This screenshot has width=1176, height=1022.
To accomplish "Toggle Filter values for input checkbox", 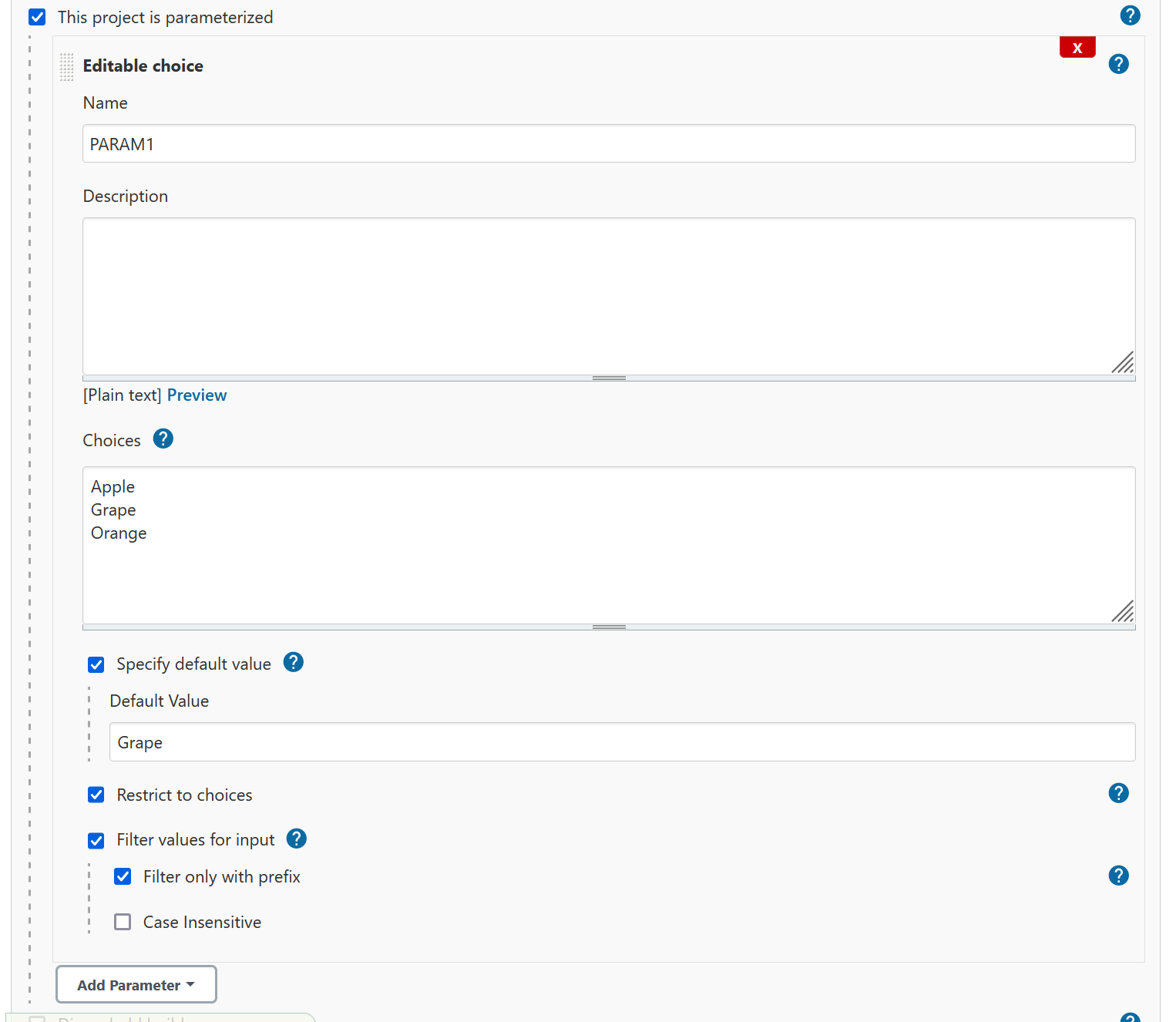I will 96,840.
